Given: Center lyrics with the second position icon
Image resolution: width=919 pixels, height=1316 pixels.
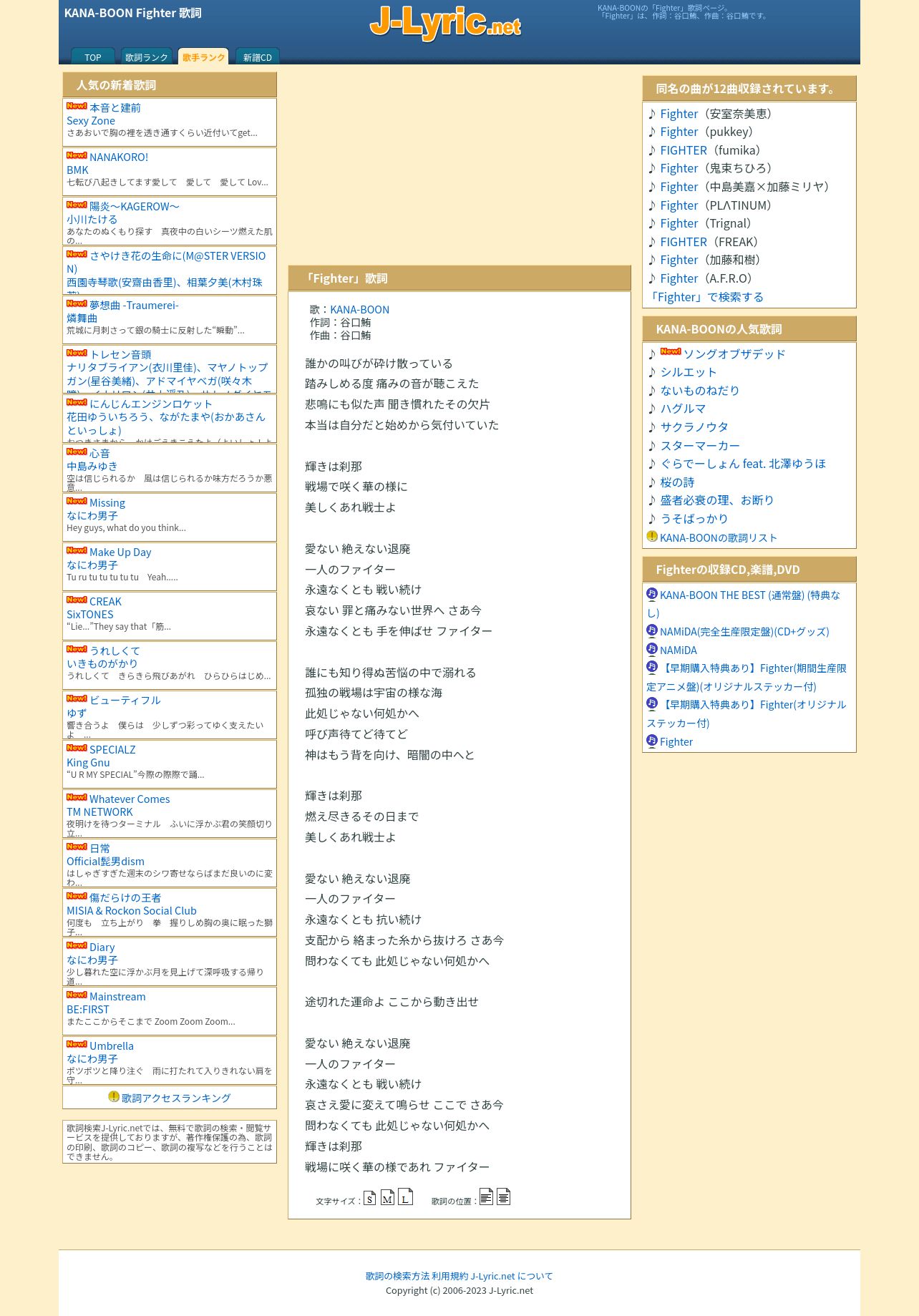Looking at the screenshot, I should [x=503, y=1196].
